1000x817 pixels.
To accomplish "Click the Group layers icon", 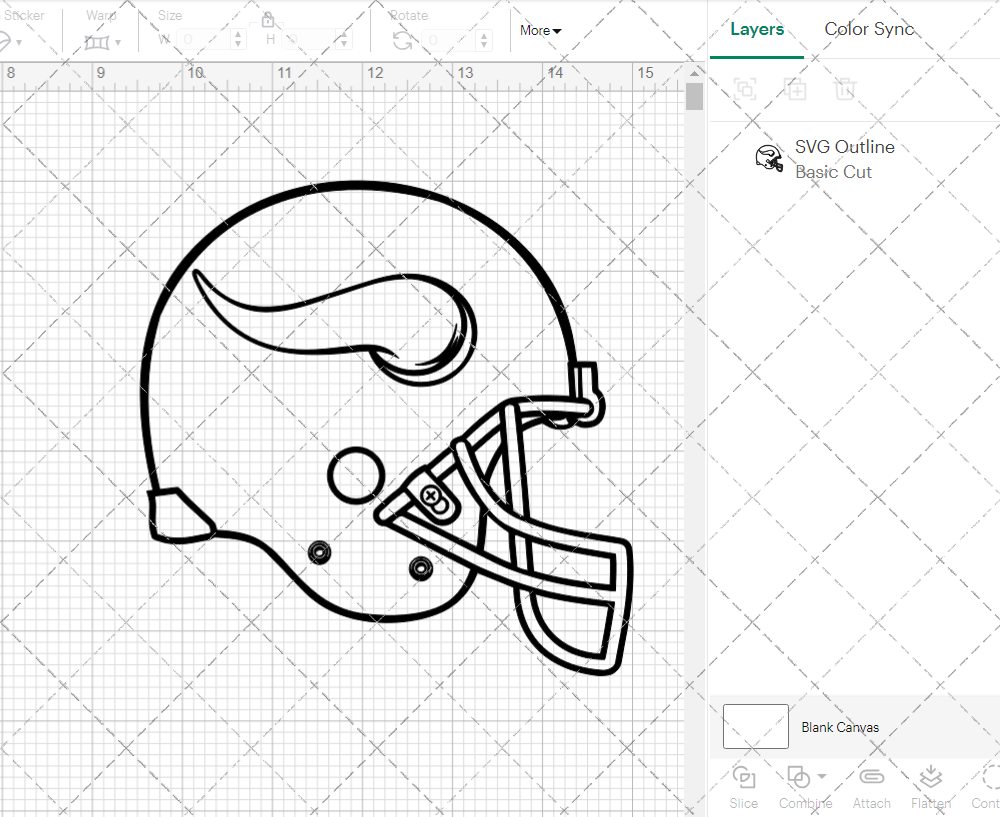I will 745,89.
